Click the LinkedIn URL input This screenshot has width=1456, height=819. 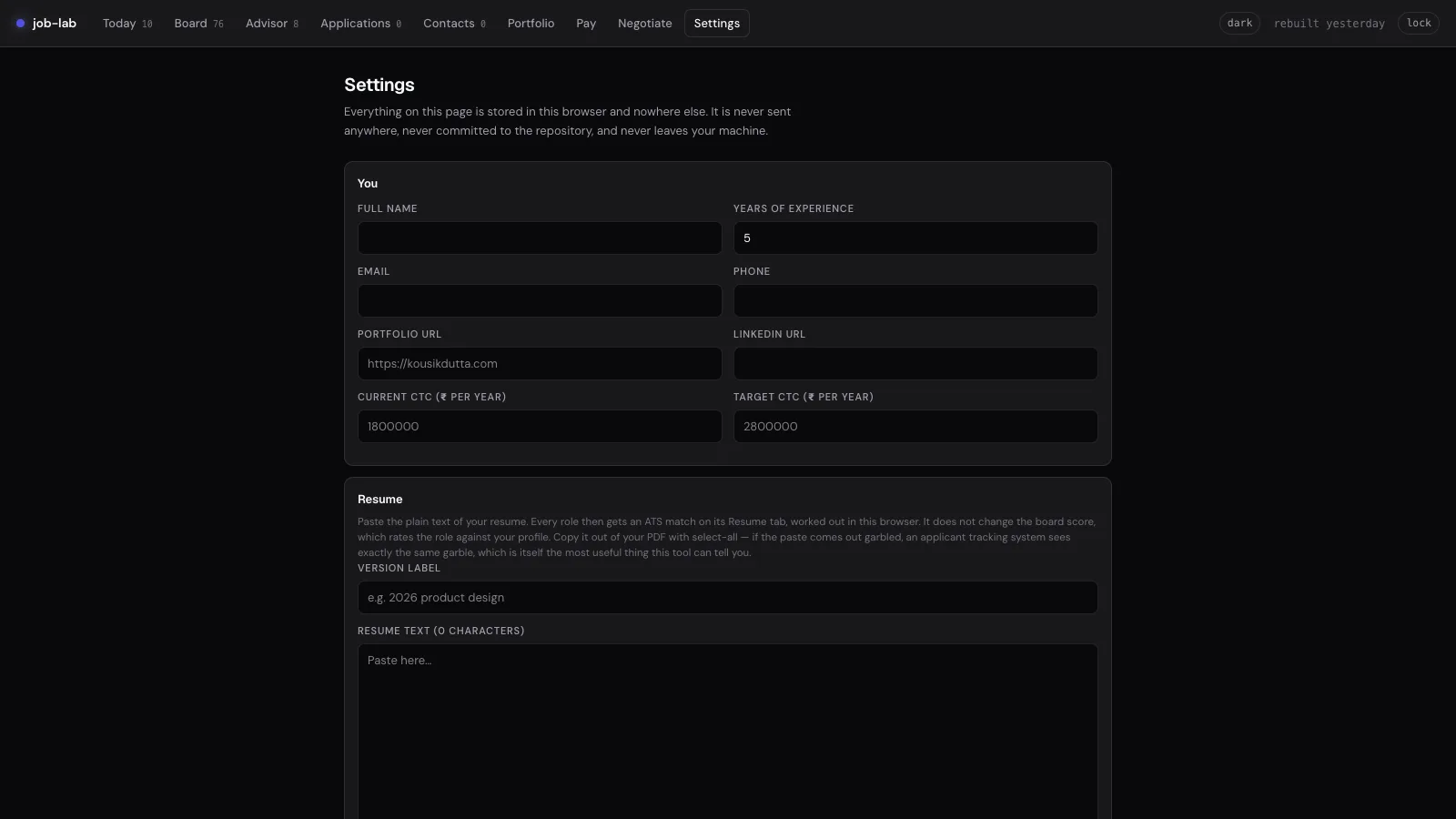[915, 364]
